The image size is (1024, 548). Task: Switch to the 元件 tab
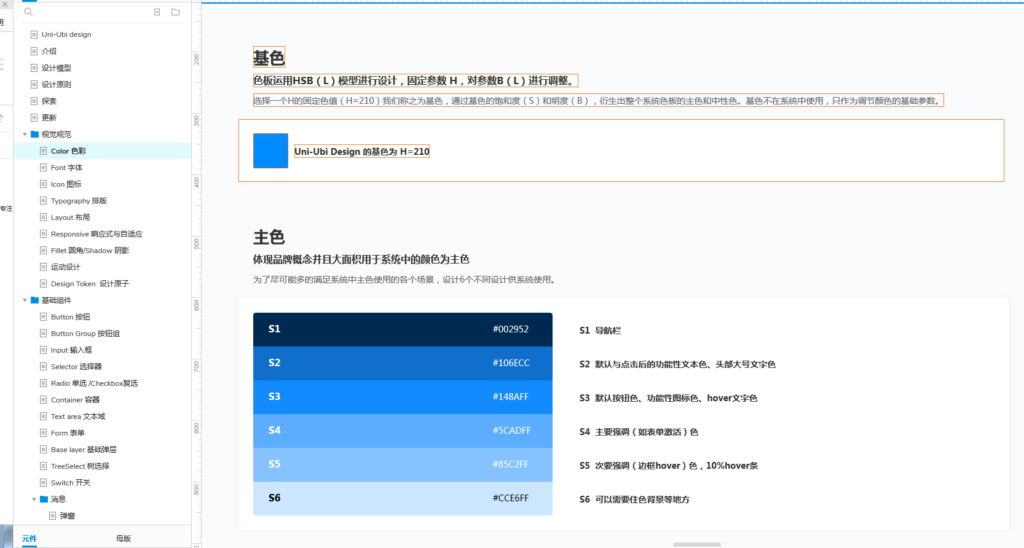29,538
